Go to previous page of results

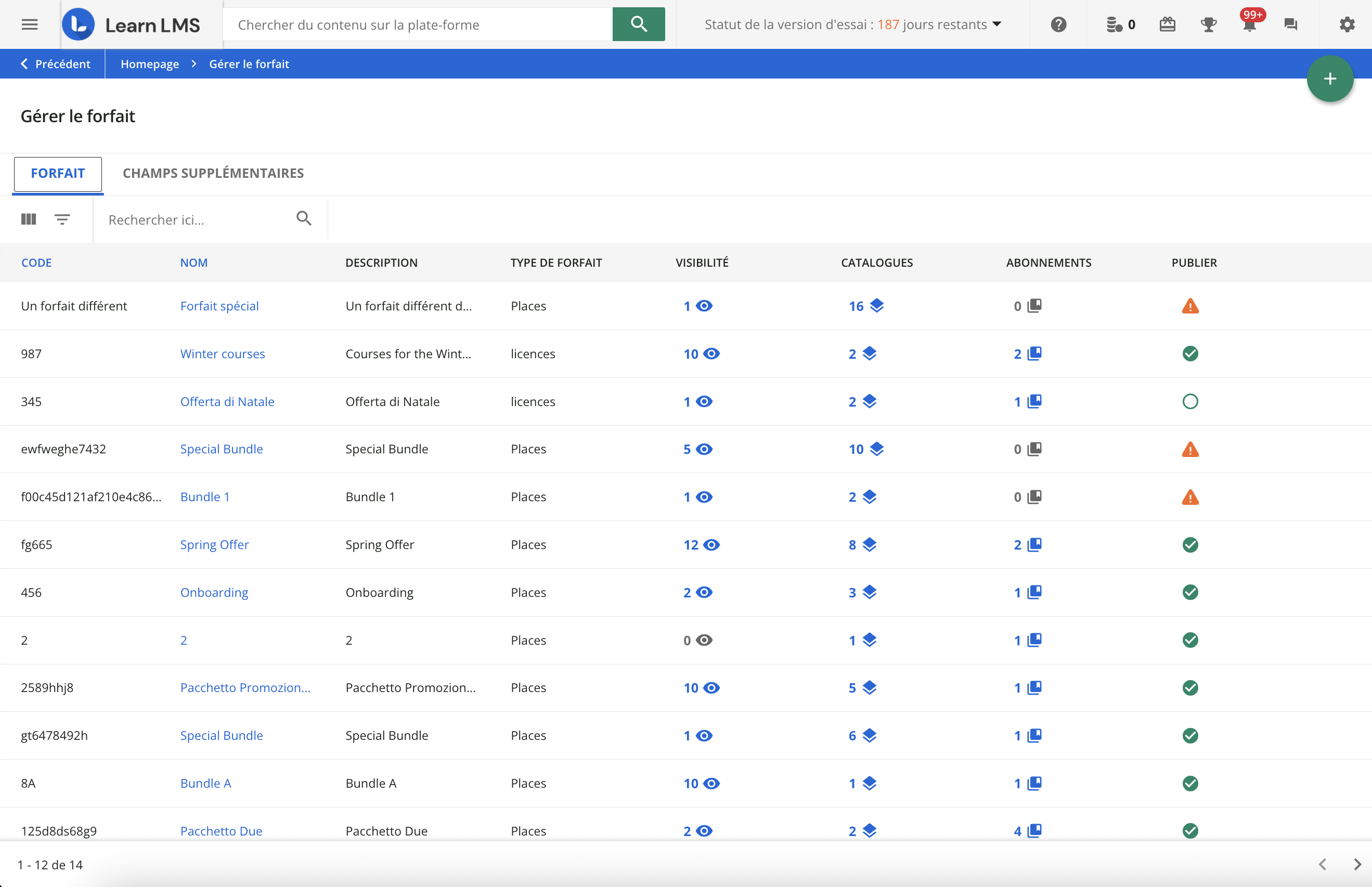[x=1323, y=864]
